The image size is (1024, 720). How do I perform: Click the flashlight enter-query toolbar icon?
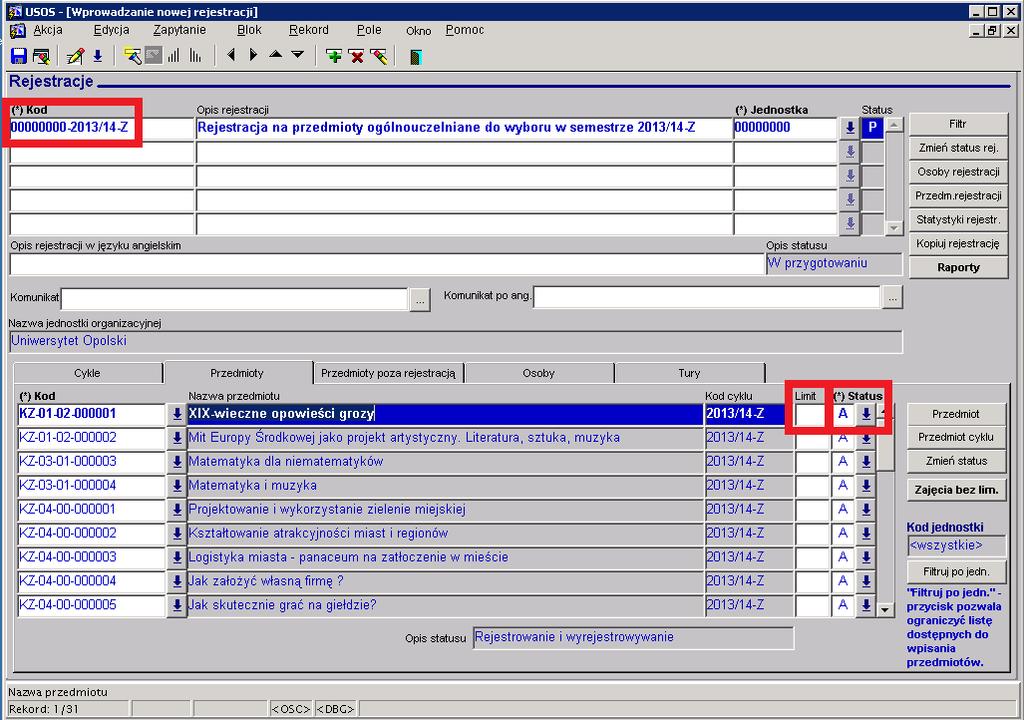pos(133,56)
